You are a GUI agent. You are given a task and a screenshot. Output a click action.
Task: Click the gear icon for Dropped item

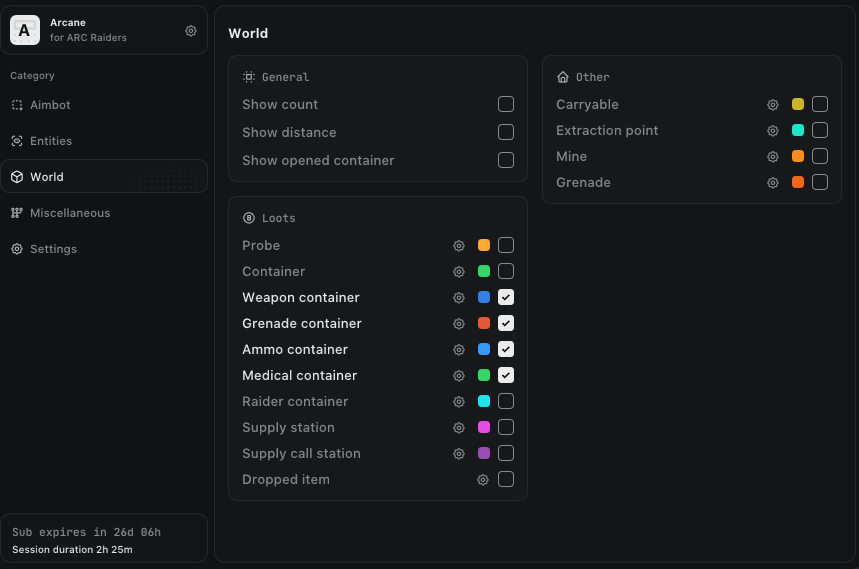pyautogui.click(x=483, y=480)
